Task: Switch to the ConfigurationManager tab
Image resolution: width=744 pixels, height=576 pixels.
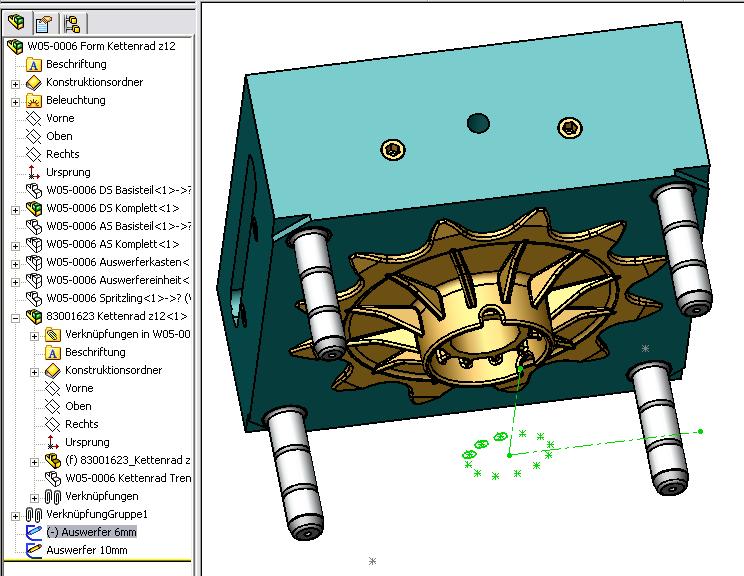Action: (73, 24)
